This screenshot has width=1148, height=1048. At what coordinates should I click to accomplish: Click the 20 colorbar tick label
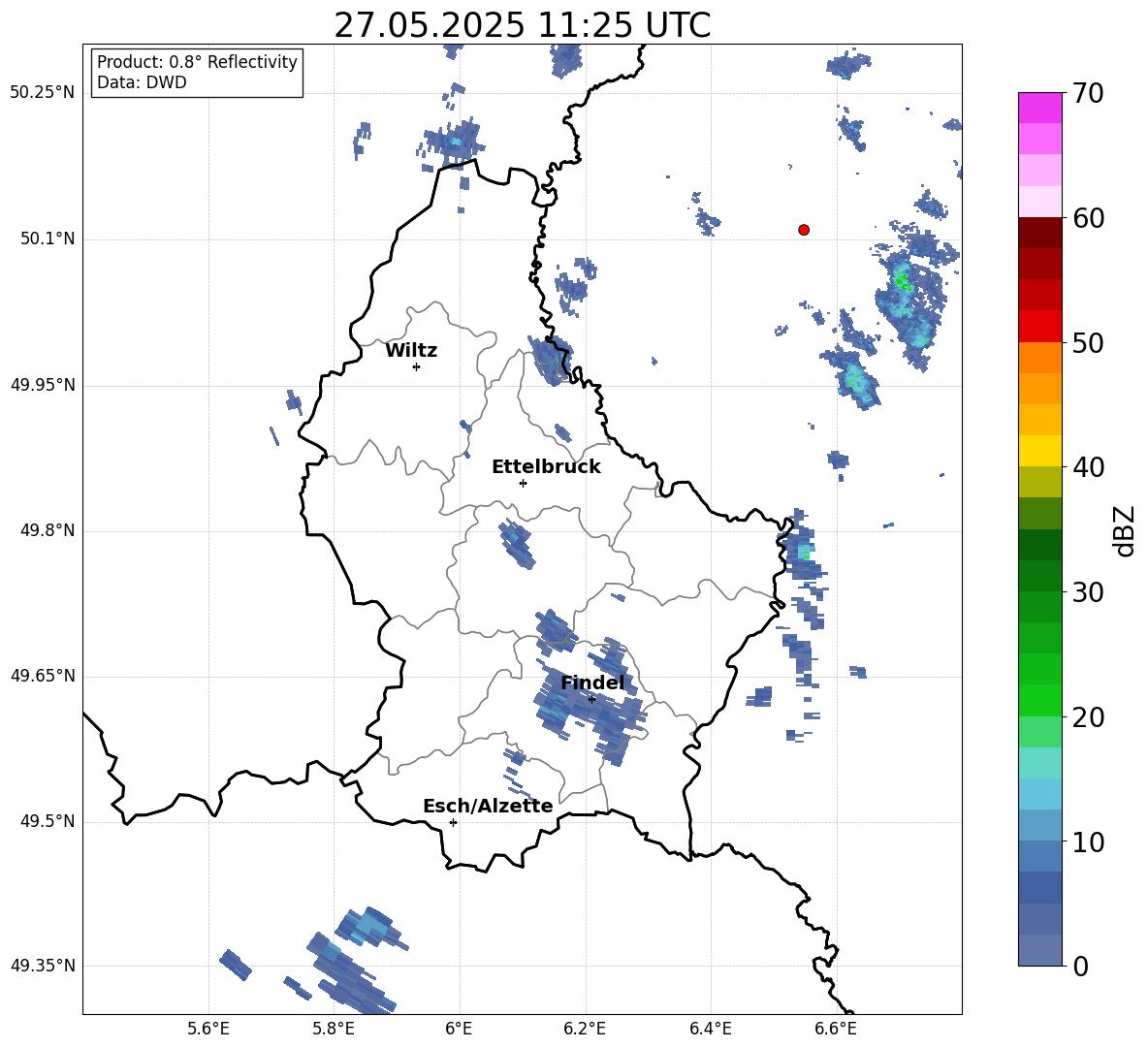1087,717
